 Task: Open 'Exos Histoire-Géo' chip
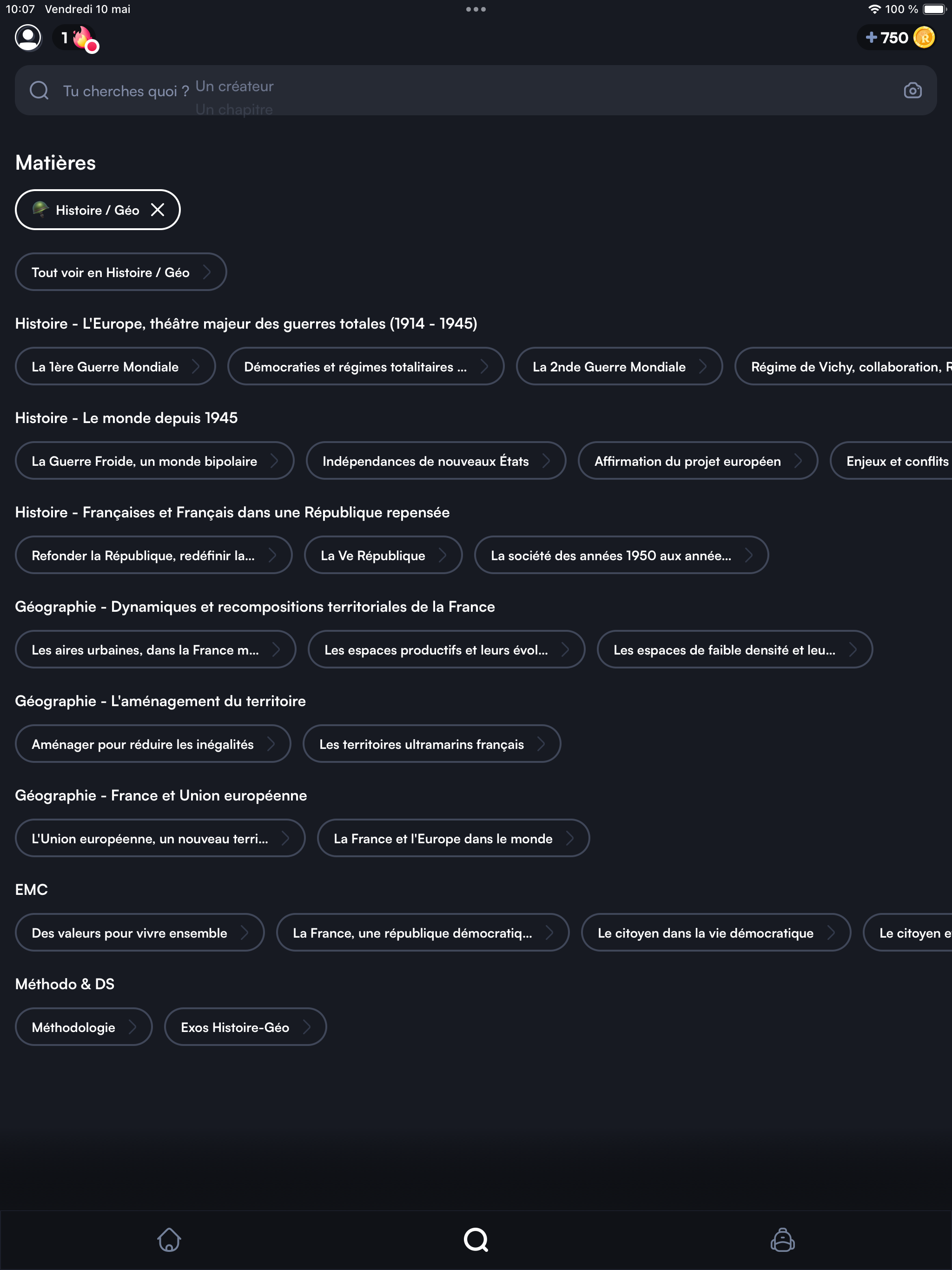[245, 1027]
